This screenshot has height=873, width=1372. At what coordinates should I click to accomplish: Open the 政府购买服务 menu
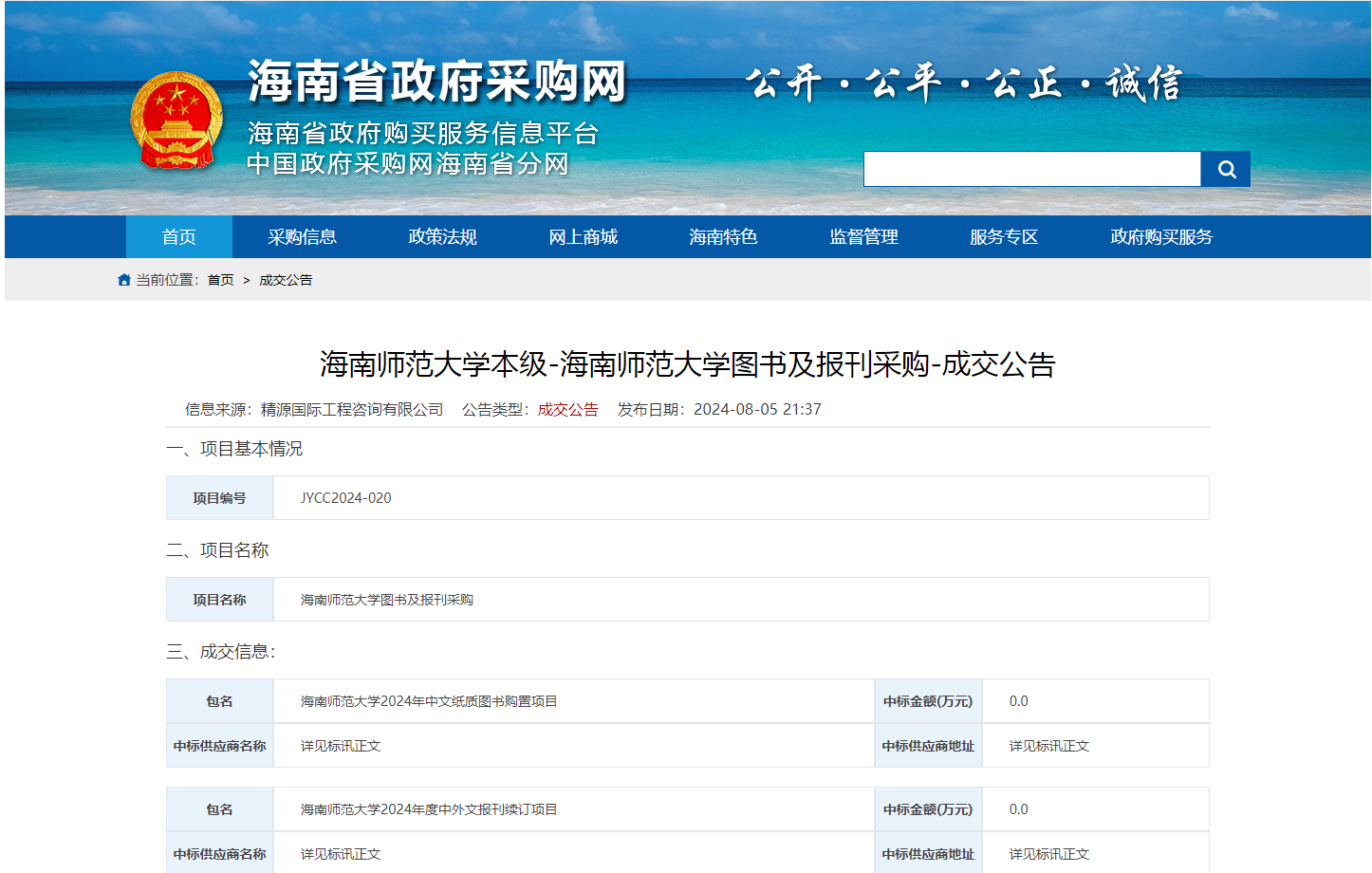[x=1162, y=237]
